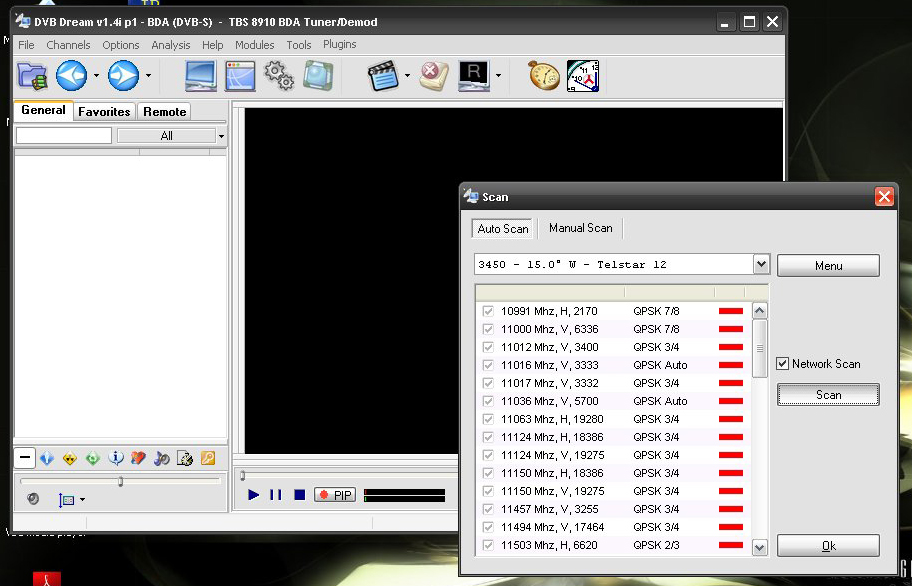Click the blue rounded square toolbar icon

(x=318, y=76)
